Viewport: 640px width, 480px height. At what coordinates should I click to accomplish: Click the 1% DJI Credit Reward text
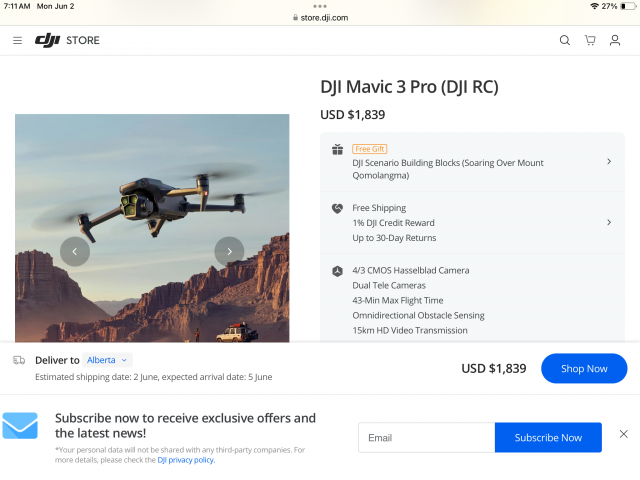(x=393, y=223)
